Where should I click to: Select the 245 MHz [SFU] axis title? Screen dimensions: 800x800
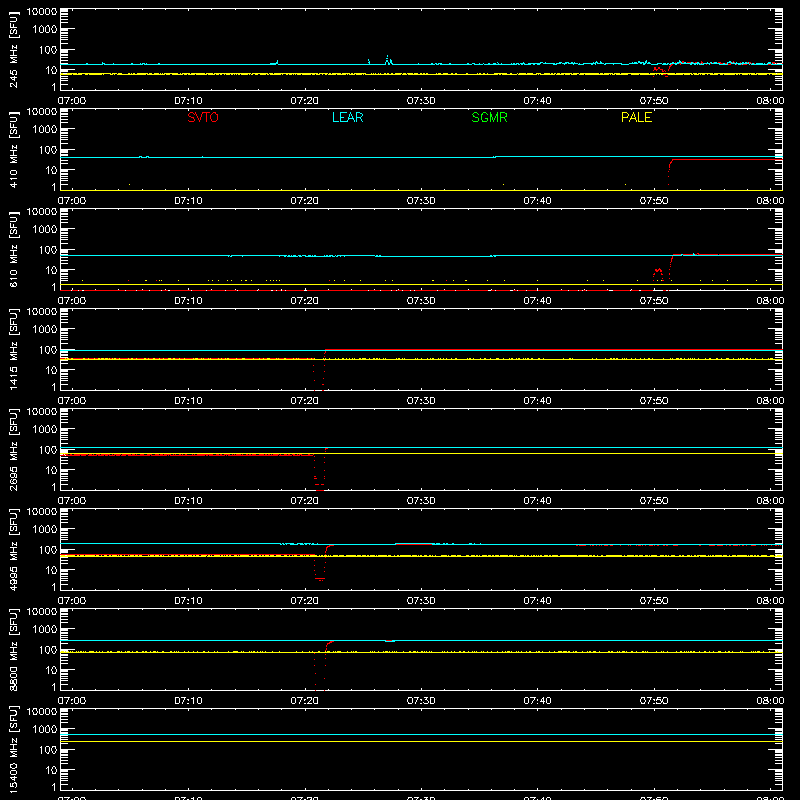click(13, 50)
